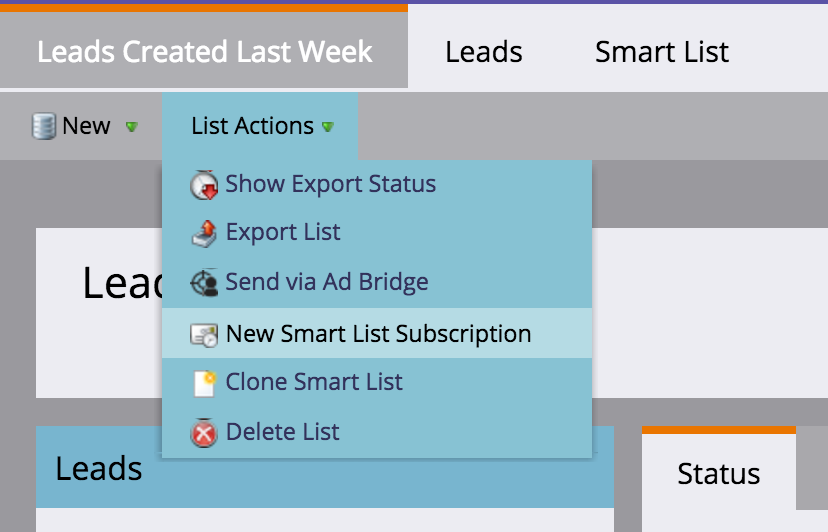This screenshot has height=532, width=828.
Task: Pick Clone Smart List from menu
Action: tap(314, 382)
